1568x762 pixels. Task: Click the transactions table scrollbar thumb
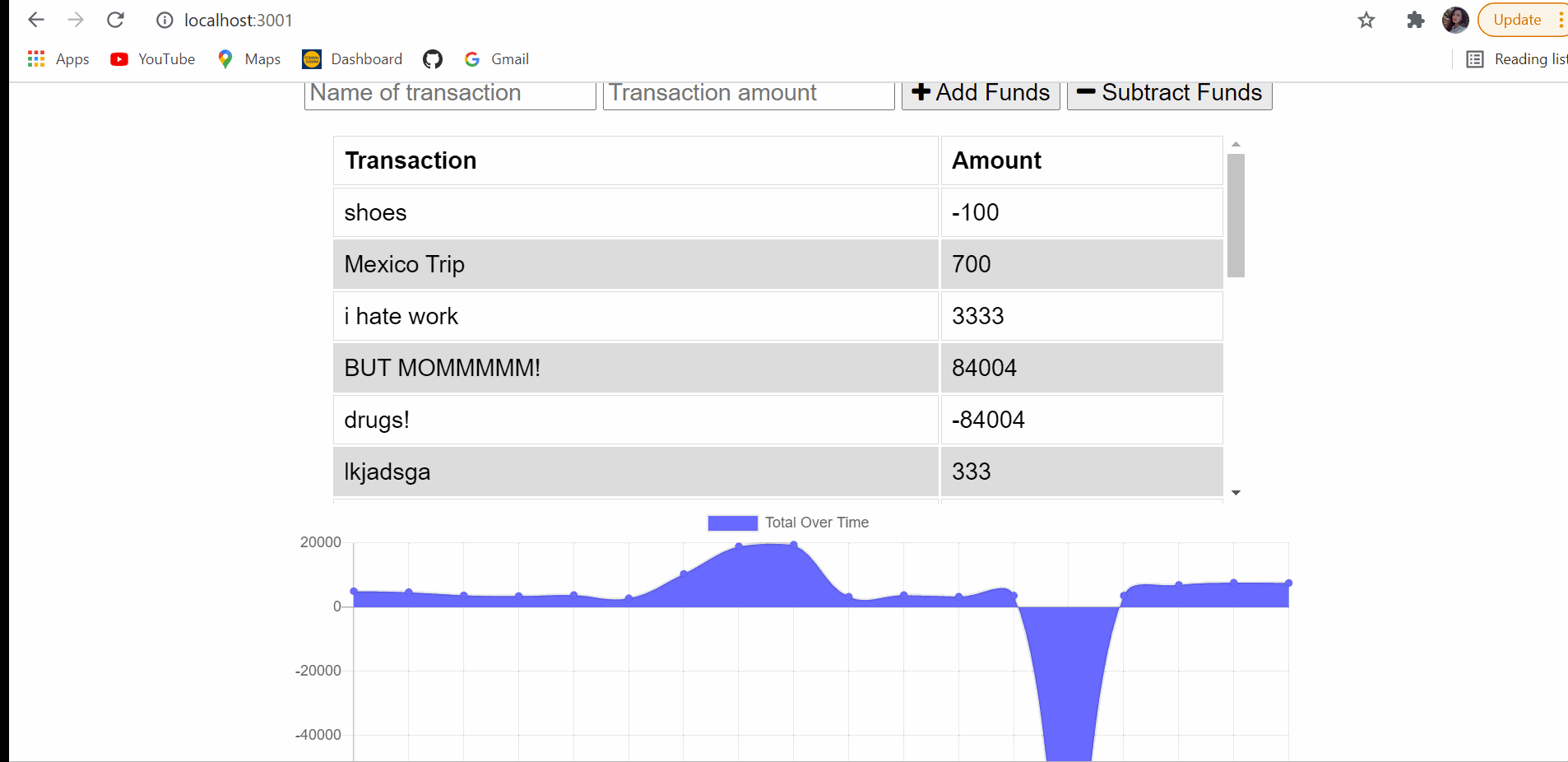click(1236, 216)
